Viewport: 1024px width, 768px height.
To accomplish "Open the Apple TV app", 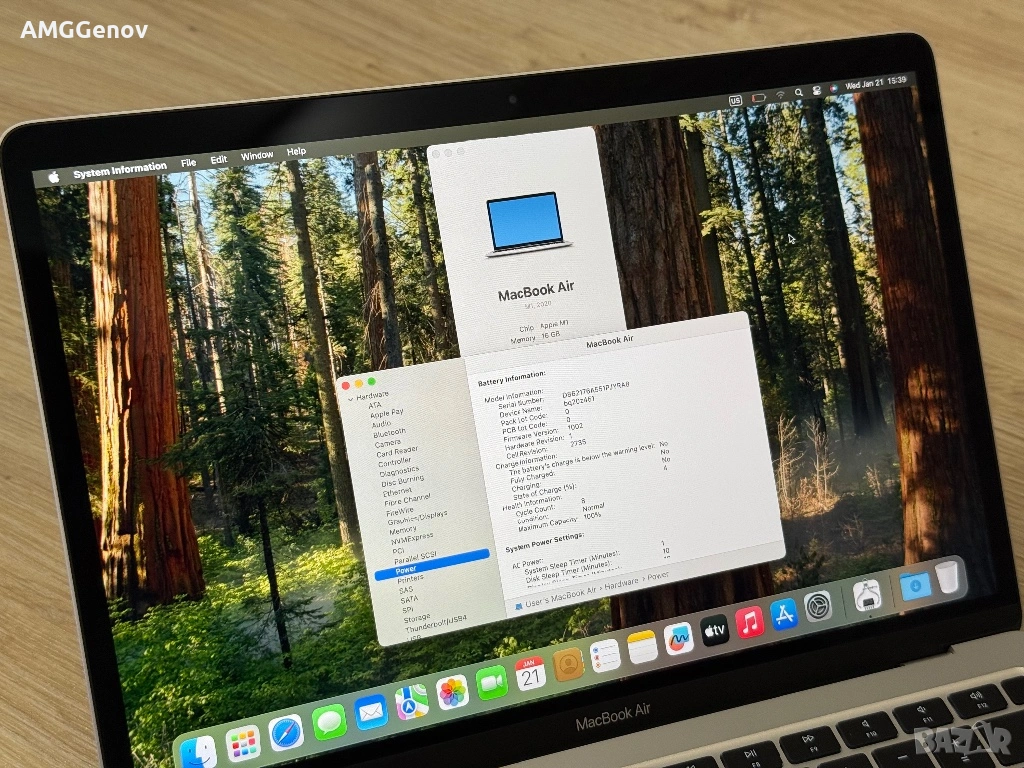I will coord(714,630).
